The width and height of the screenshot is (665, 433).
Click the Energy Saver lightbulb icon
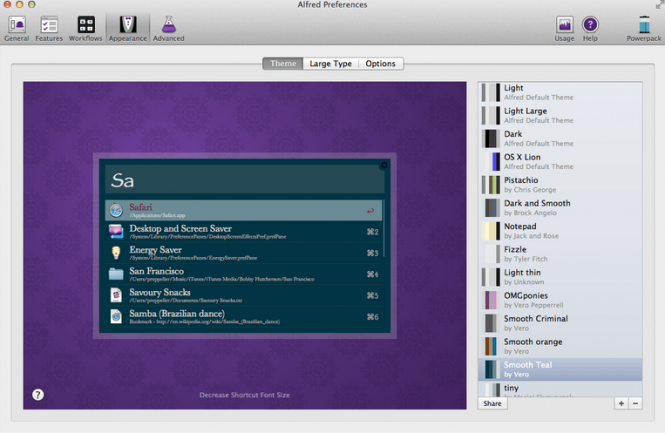tap(116, 253)
